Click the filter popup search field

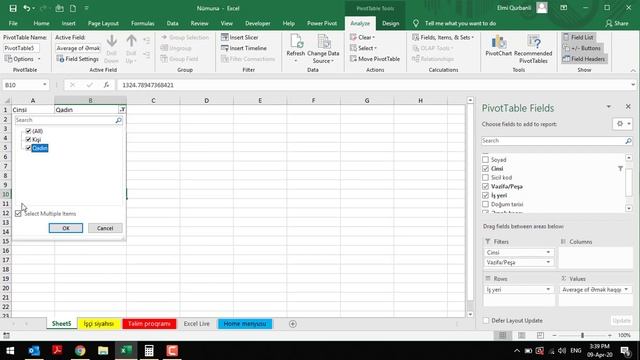click(65, 120)
